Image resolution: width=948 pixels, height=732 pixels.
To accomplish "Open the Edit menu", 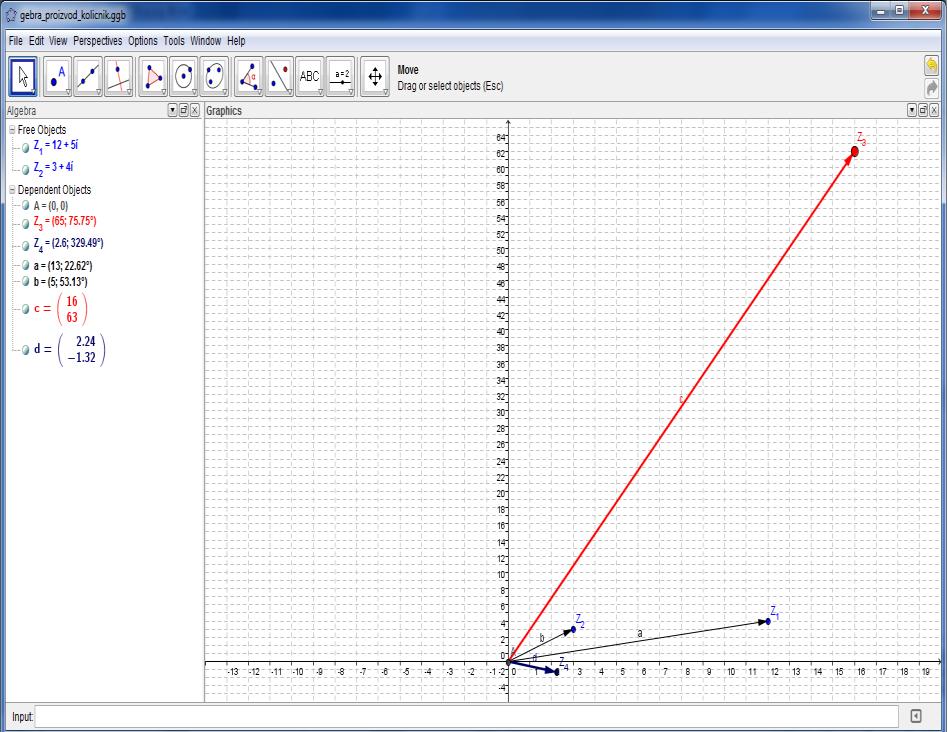I will point(36,40).
